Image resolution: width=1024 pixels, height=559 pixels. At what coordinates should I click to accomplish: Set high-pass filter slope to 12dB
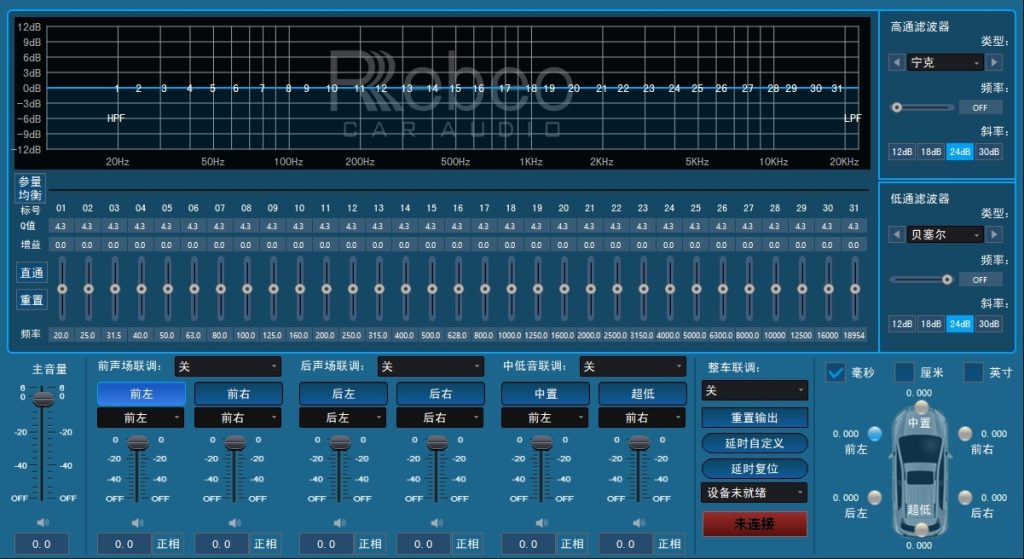click(x=902, y=152)
